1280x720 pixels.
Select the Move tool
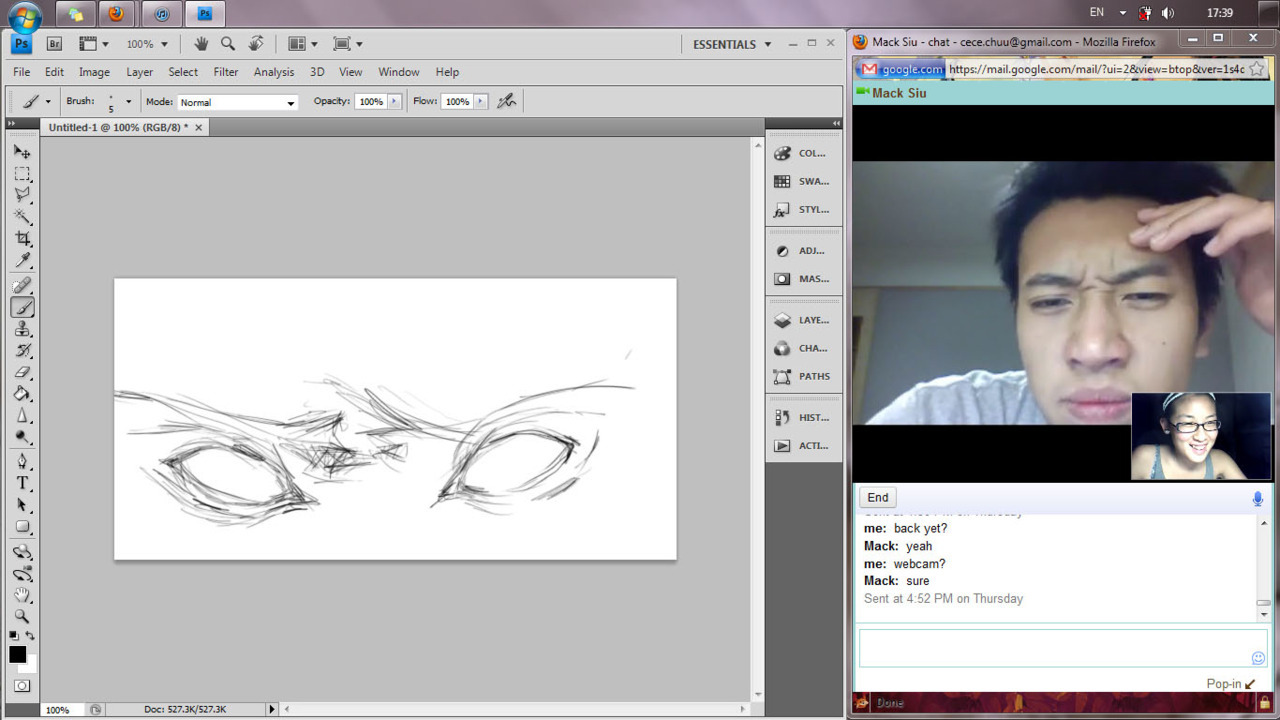[22, 152]
